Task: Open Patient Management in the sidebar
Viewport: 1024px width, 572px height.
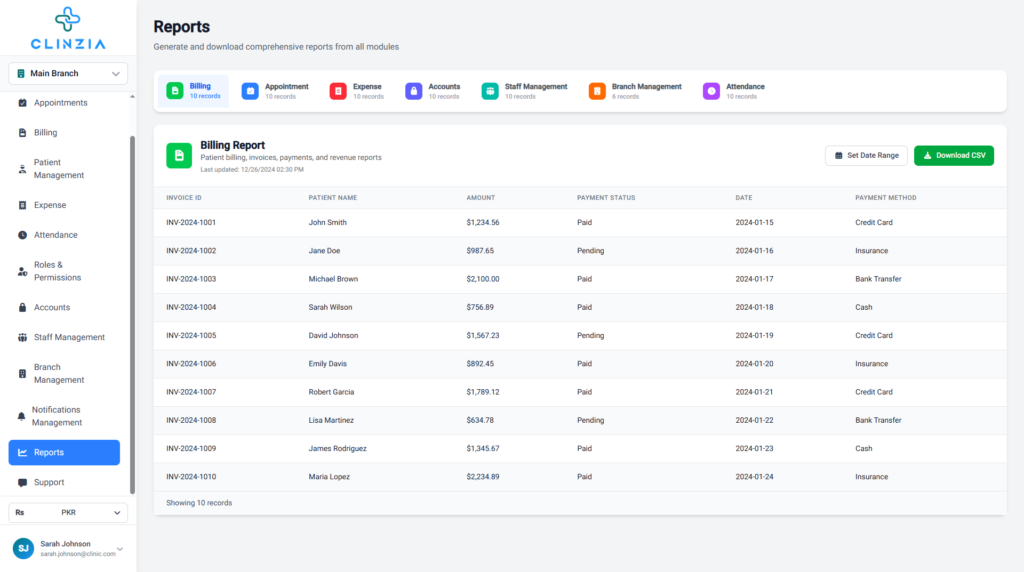Action: click(x=58, y=169)
